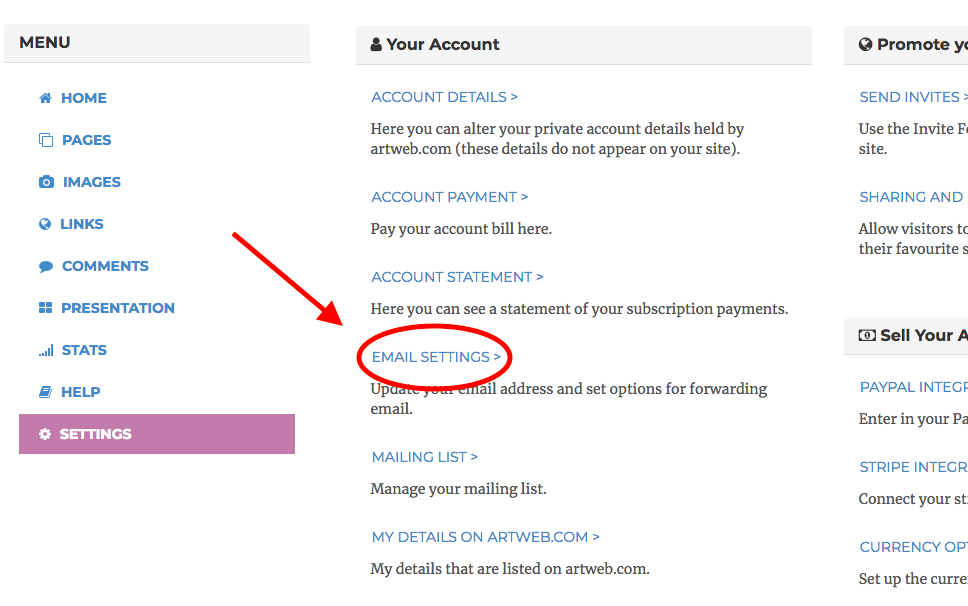Click the Images camera icon
Screen dimensions: 968x606
46,182
